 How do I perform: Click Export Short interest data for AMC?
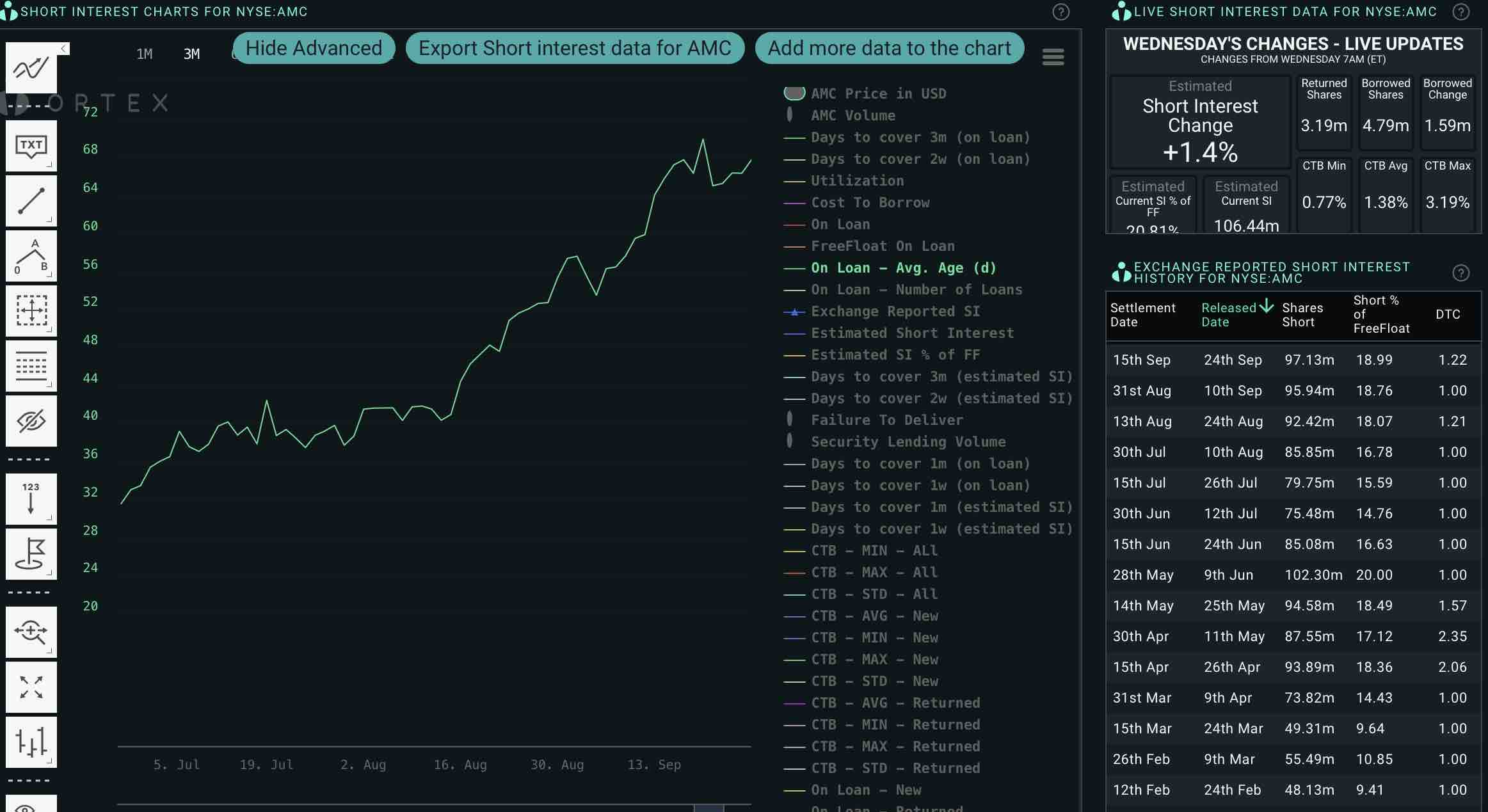pyautogui.click(x=574, y=48)
